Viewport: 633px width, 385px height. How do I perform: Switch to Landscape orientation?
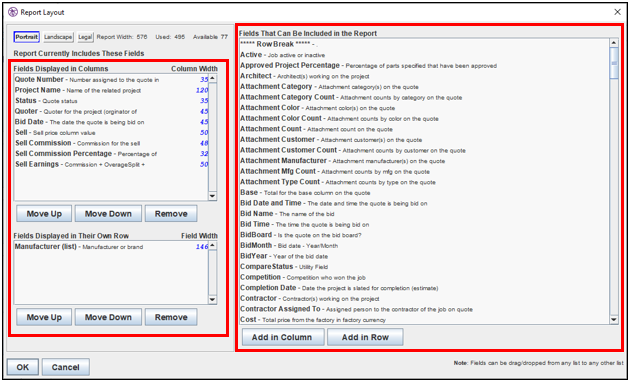click(58, 37)
